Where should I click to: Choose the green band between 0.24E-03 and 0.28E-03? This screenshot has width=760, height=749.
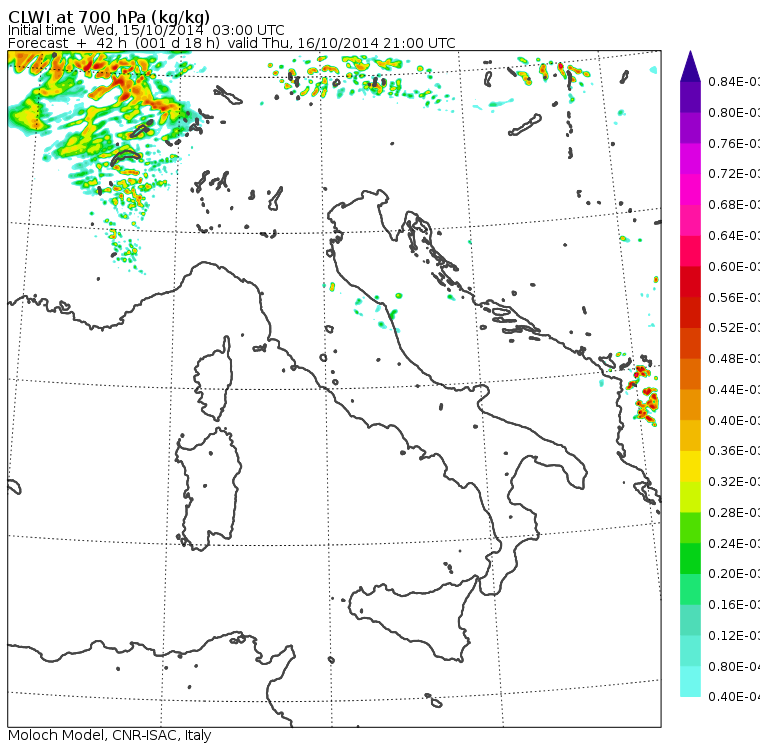pos(690,528)
